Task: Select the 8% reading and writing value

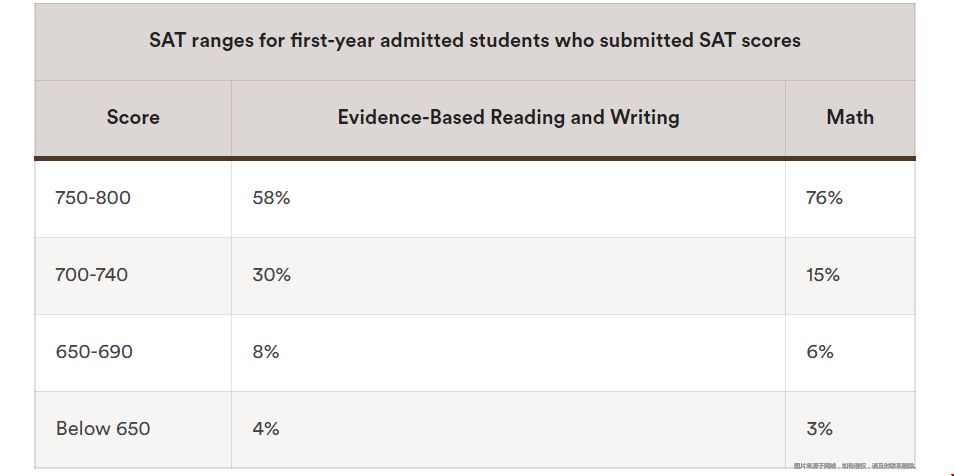Action: [x=266, y=352]
